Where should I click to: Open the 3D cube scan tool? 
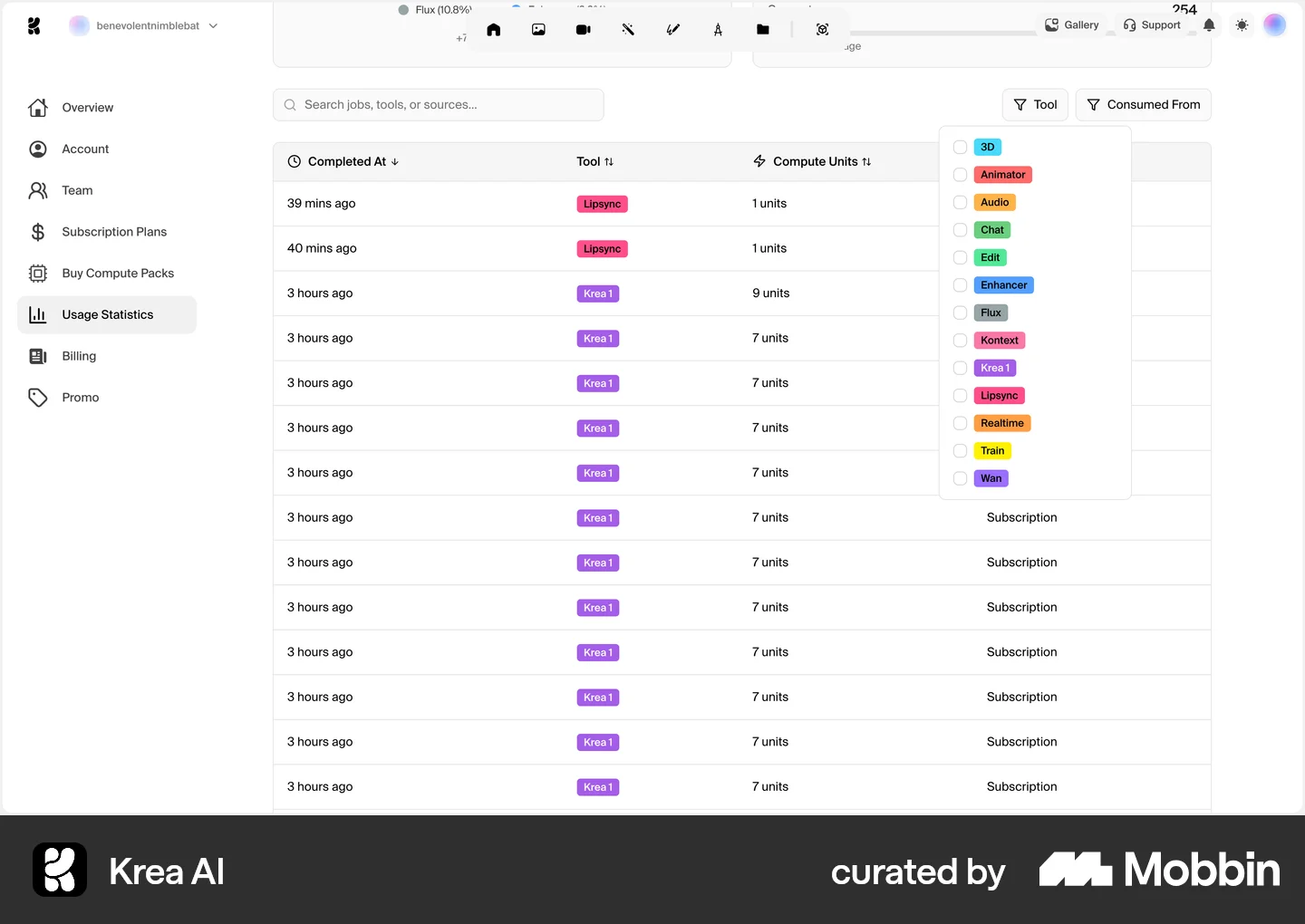click(823, 30)
